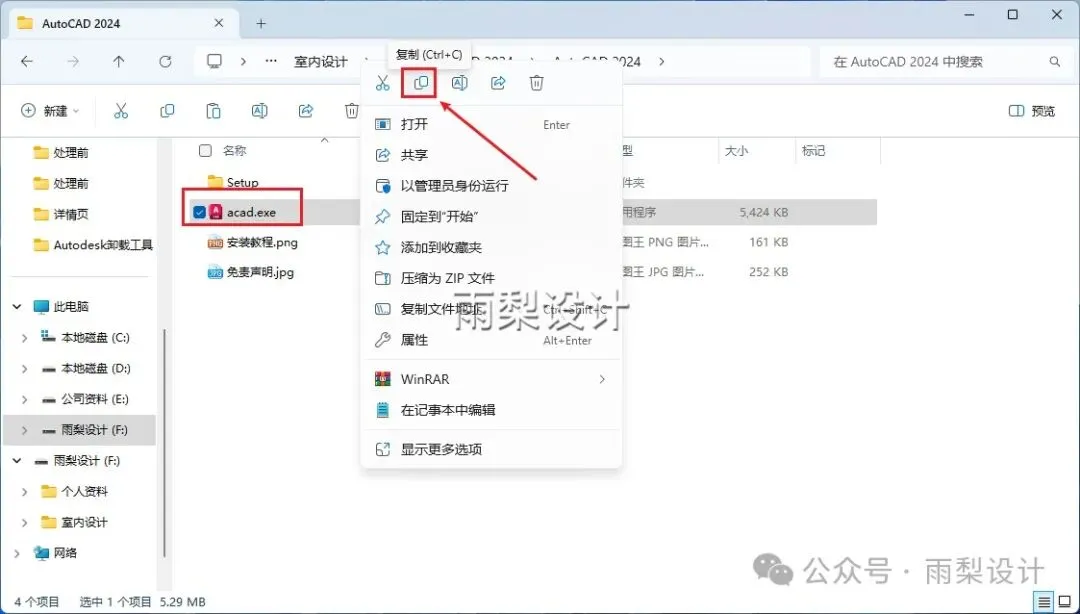The image size is (1080, 614).
Task: Click the toolbar copy icon
Action: 167,111
